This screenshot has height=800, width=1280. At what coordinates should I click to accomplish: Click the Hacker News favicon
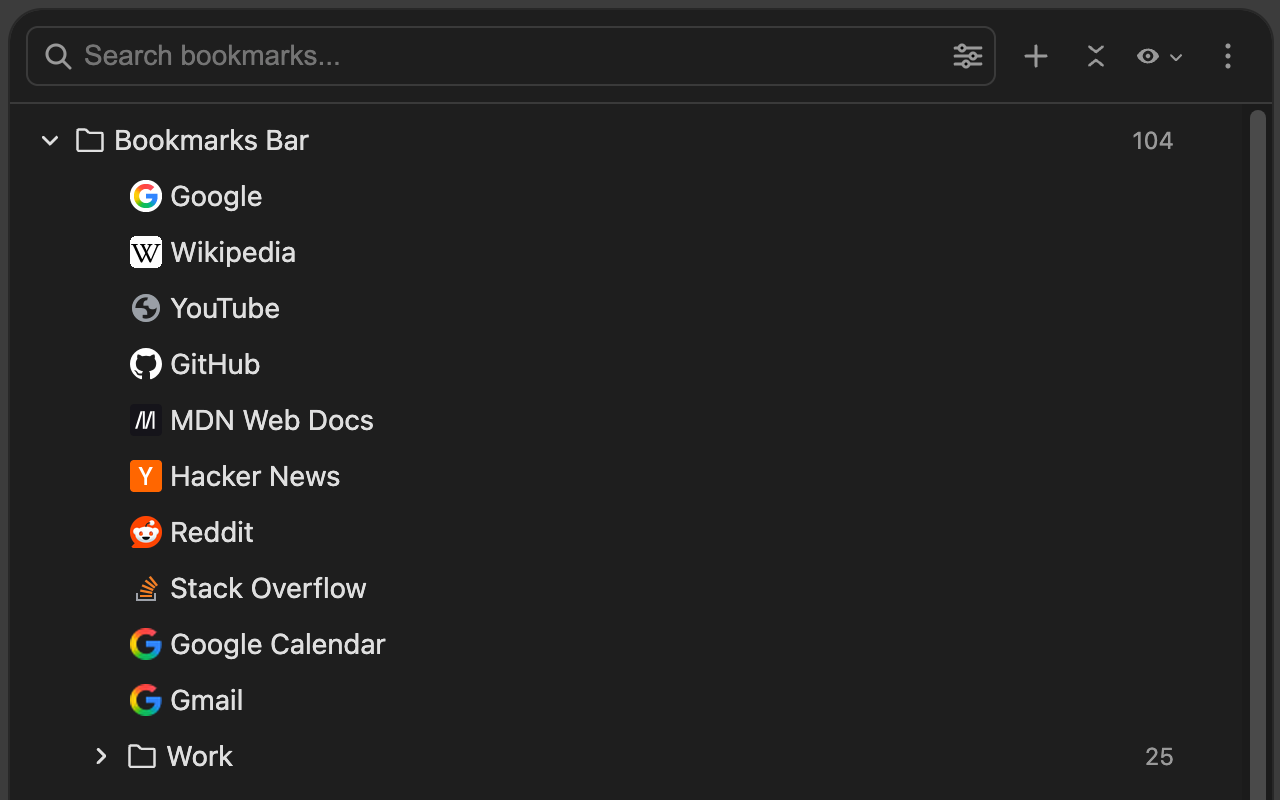pos(146,476)
